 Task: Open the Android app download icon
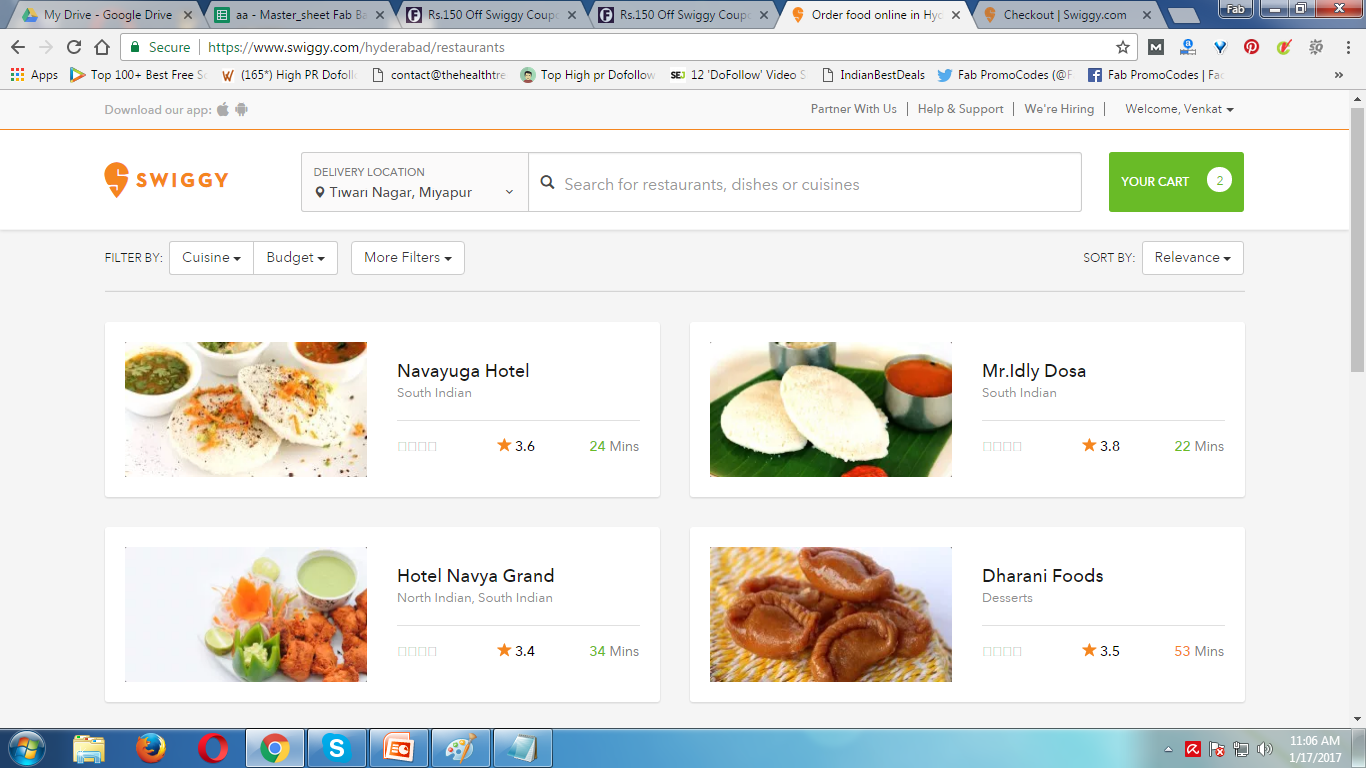coord(241,109)
